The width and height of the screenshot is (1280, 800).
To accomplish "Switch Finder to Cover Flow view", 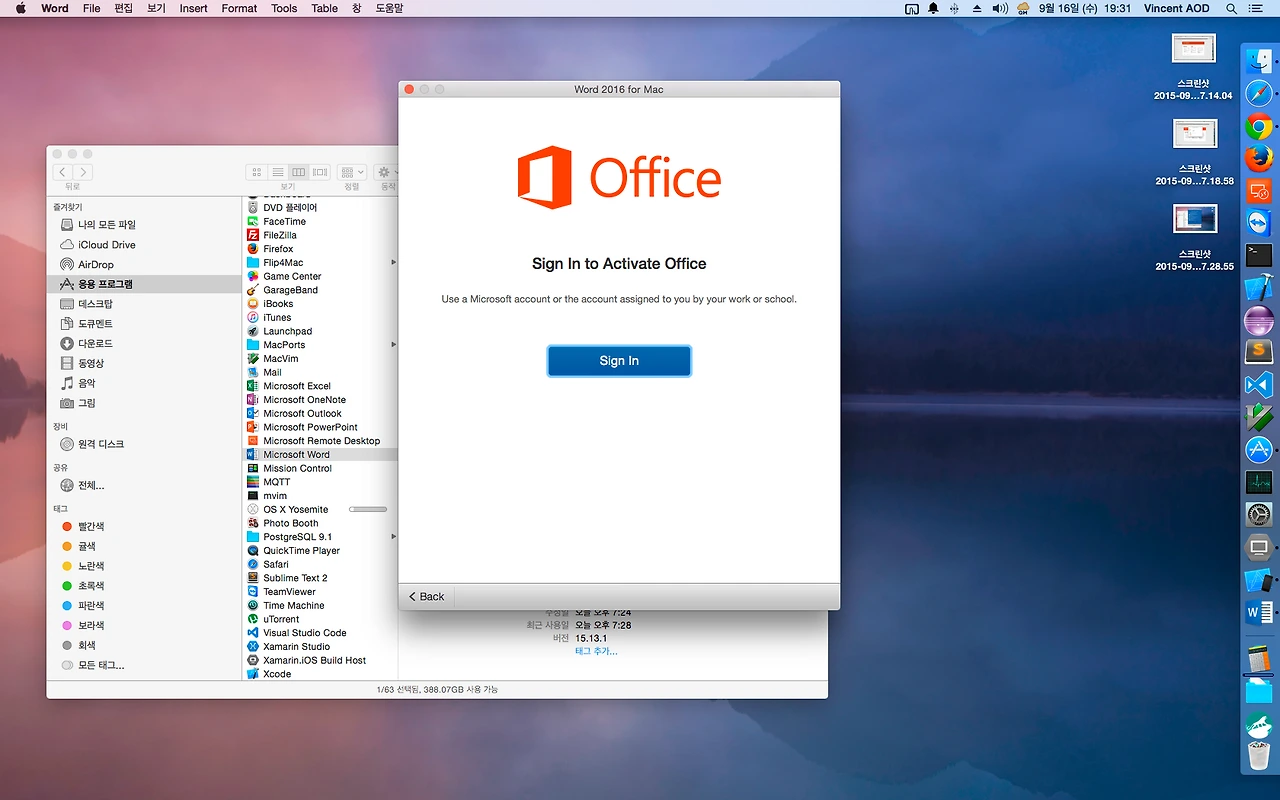I will (x=320, y=172).
